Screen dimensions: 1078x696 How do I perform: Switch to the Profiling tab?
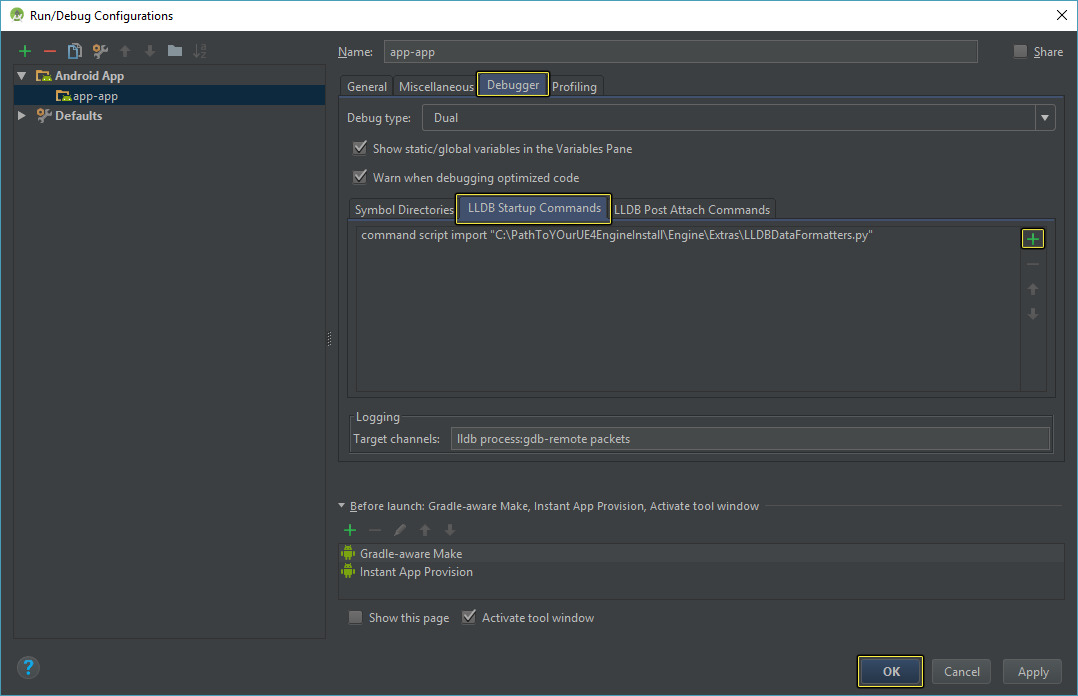point(575,87)
